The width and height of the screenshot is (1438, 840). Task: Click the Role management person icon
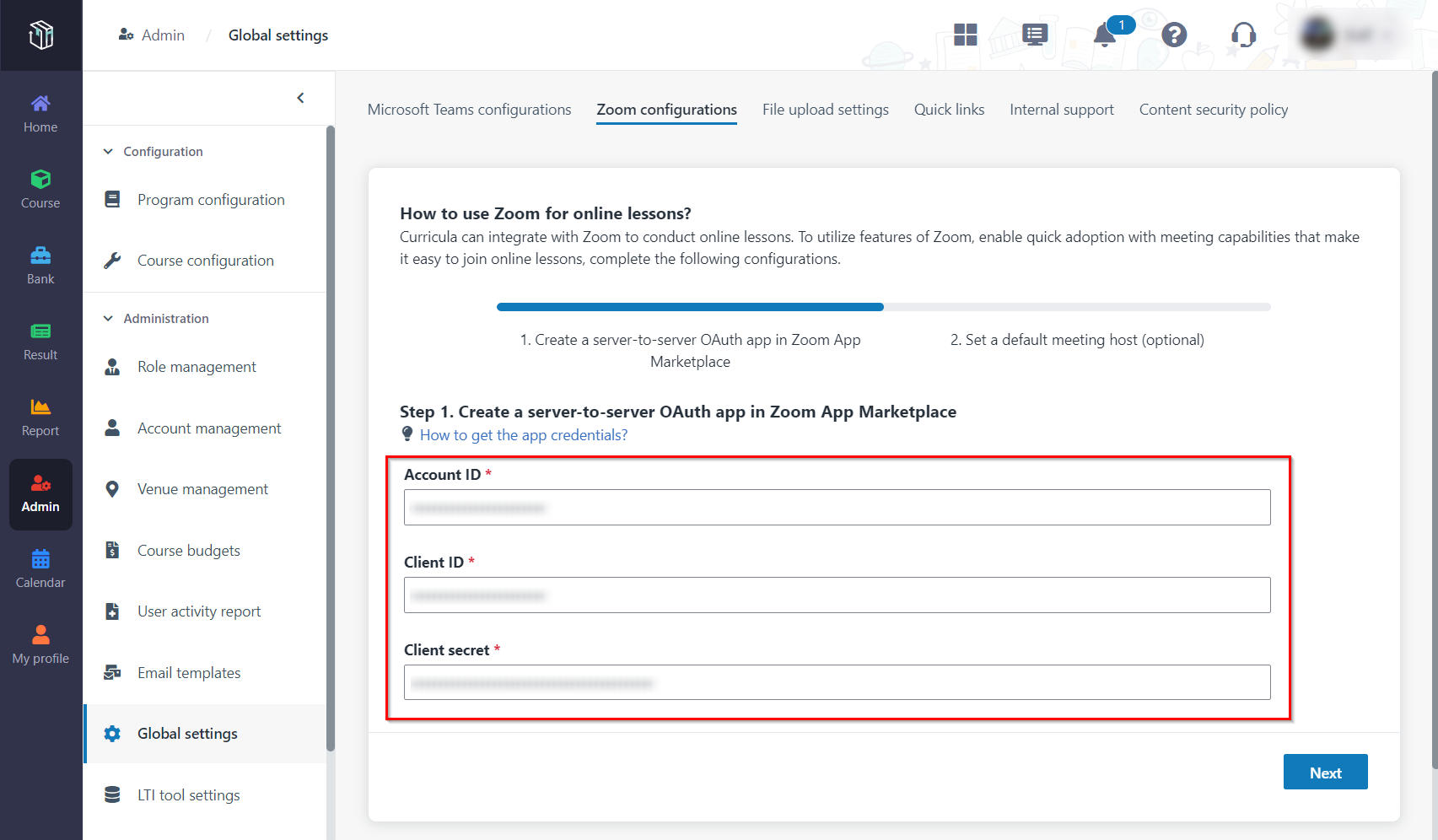pos(112,367)
